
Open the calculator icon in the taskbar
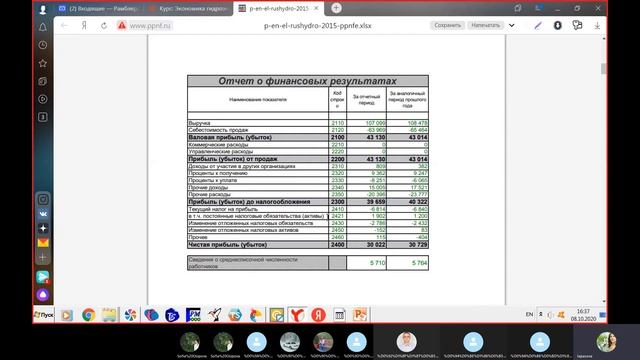[339, 315]
